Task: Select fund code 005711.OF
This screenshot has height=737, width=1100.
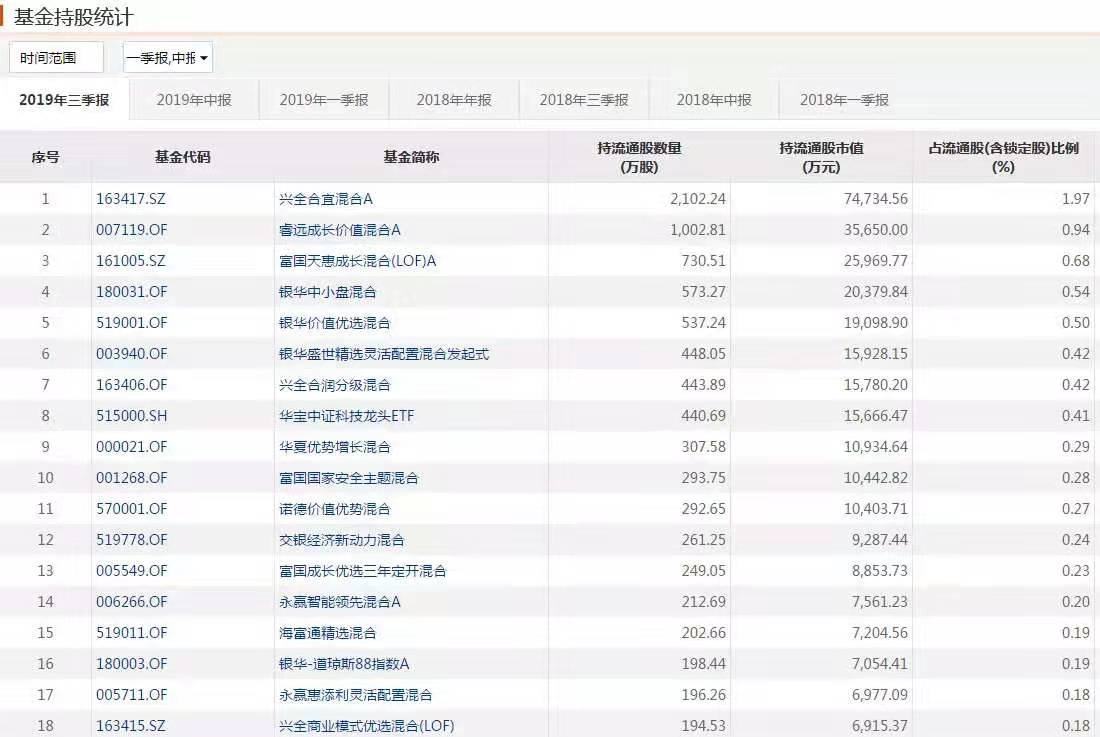Action: [x=132, y=694]
